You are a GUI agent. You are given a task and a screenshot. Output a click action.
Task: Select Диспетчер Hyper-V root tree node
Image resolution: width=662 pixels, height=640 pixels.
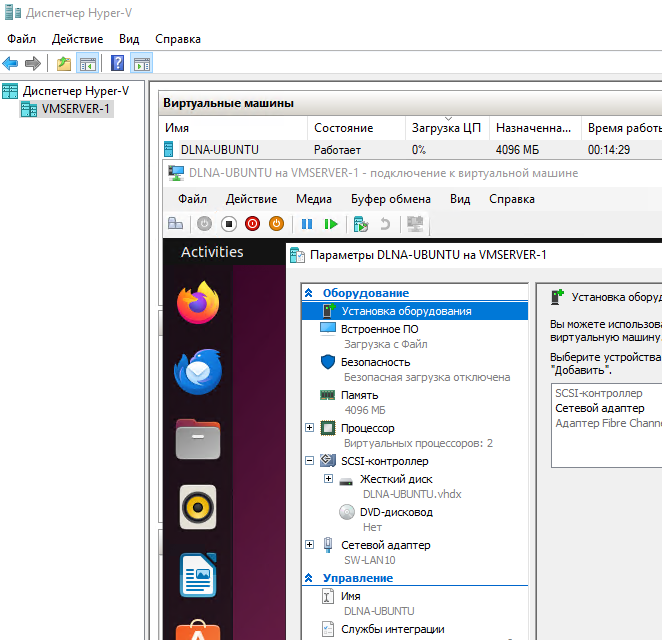[x=76, y=91]
